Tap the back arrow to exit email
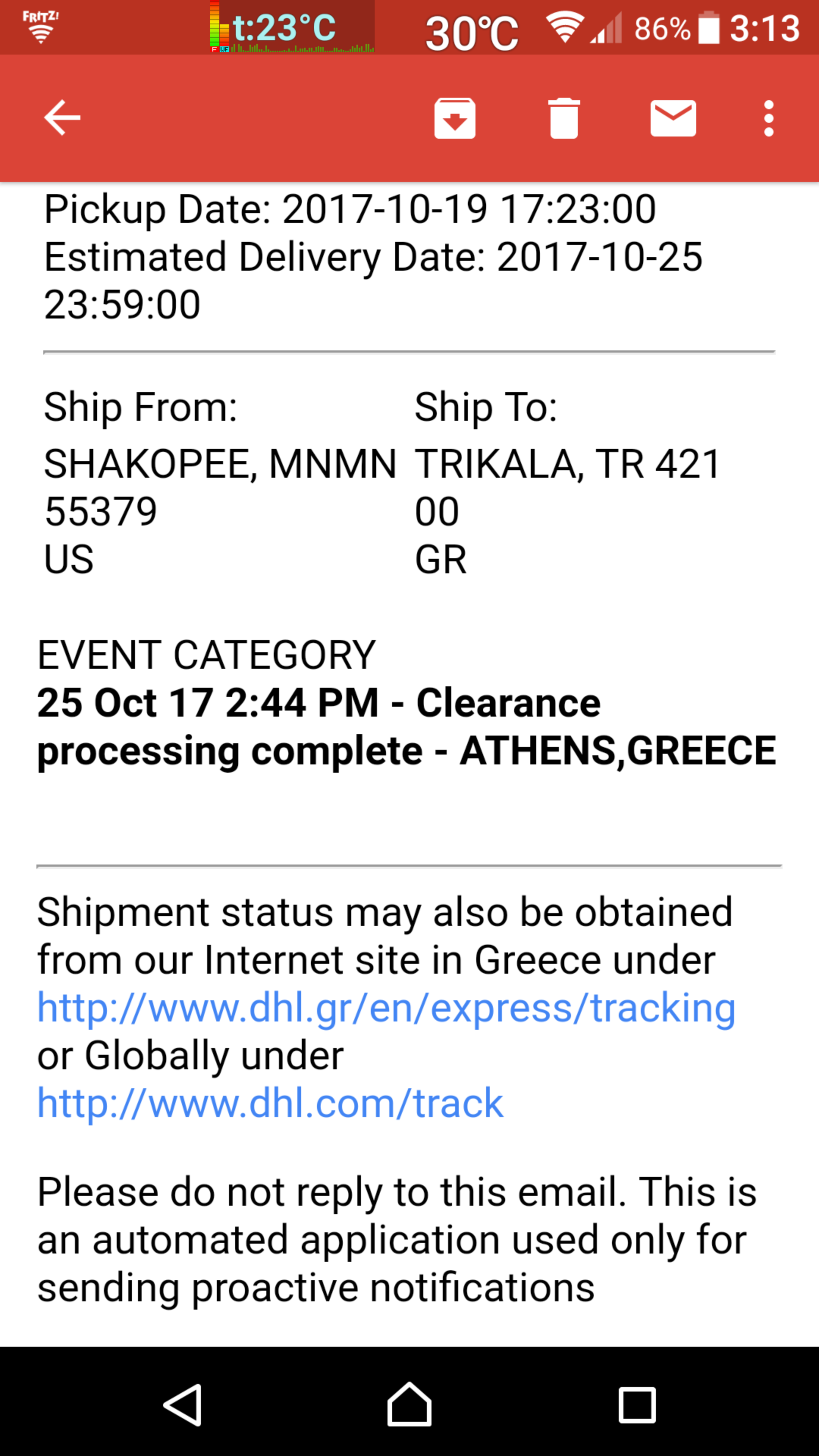Image resolution: width=819 pixels, height=1456 pixels. point(62,118)
